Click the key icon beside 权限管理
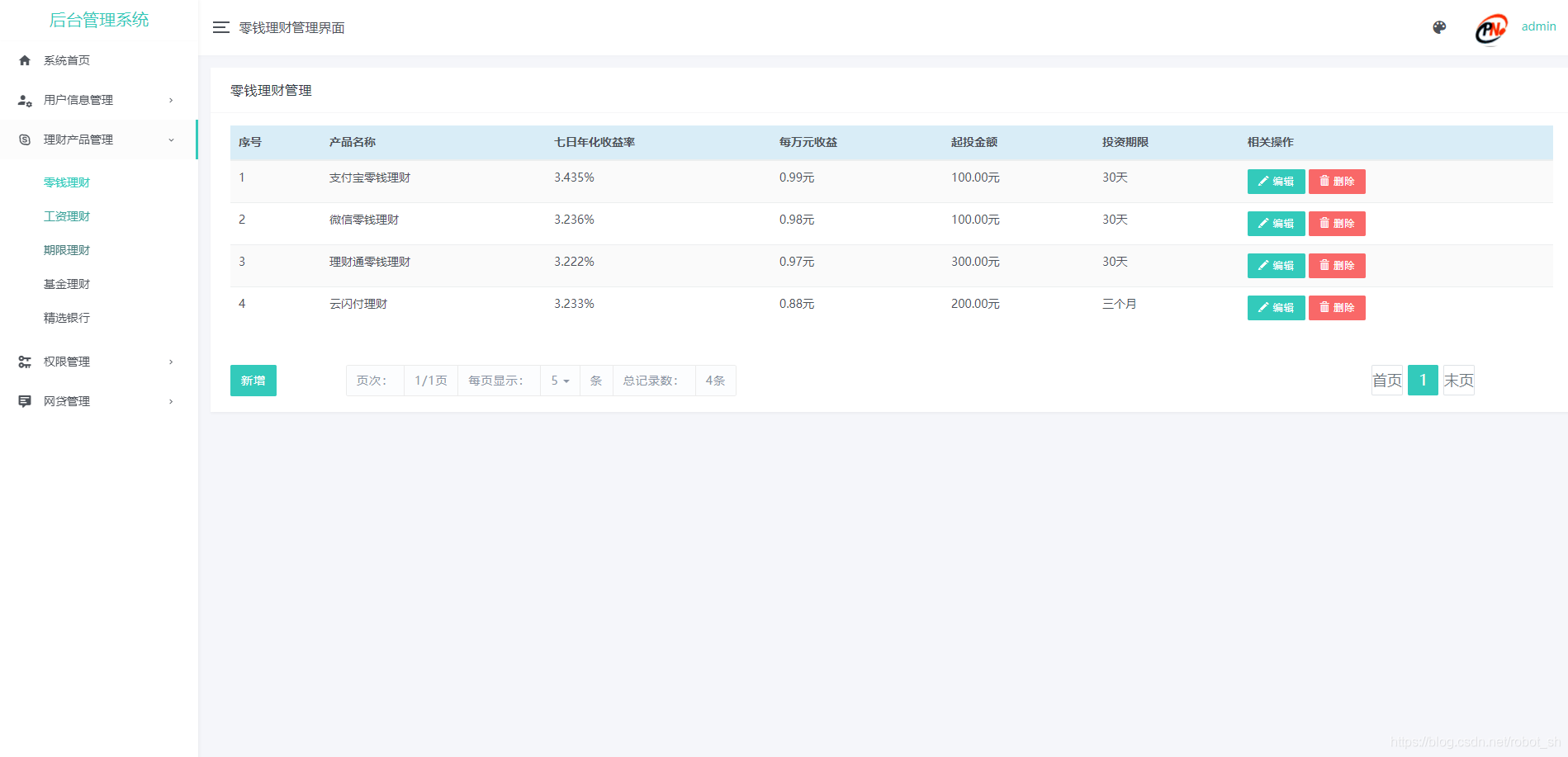 25,362
